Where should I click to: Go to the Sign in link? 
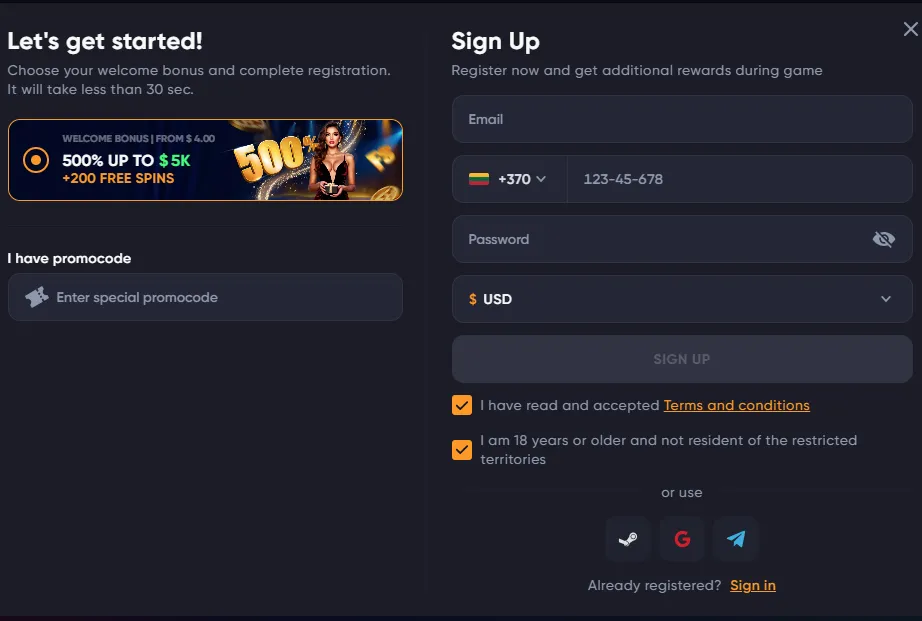pyautogui.click(x=753, y=585)
